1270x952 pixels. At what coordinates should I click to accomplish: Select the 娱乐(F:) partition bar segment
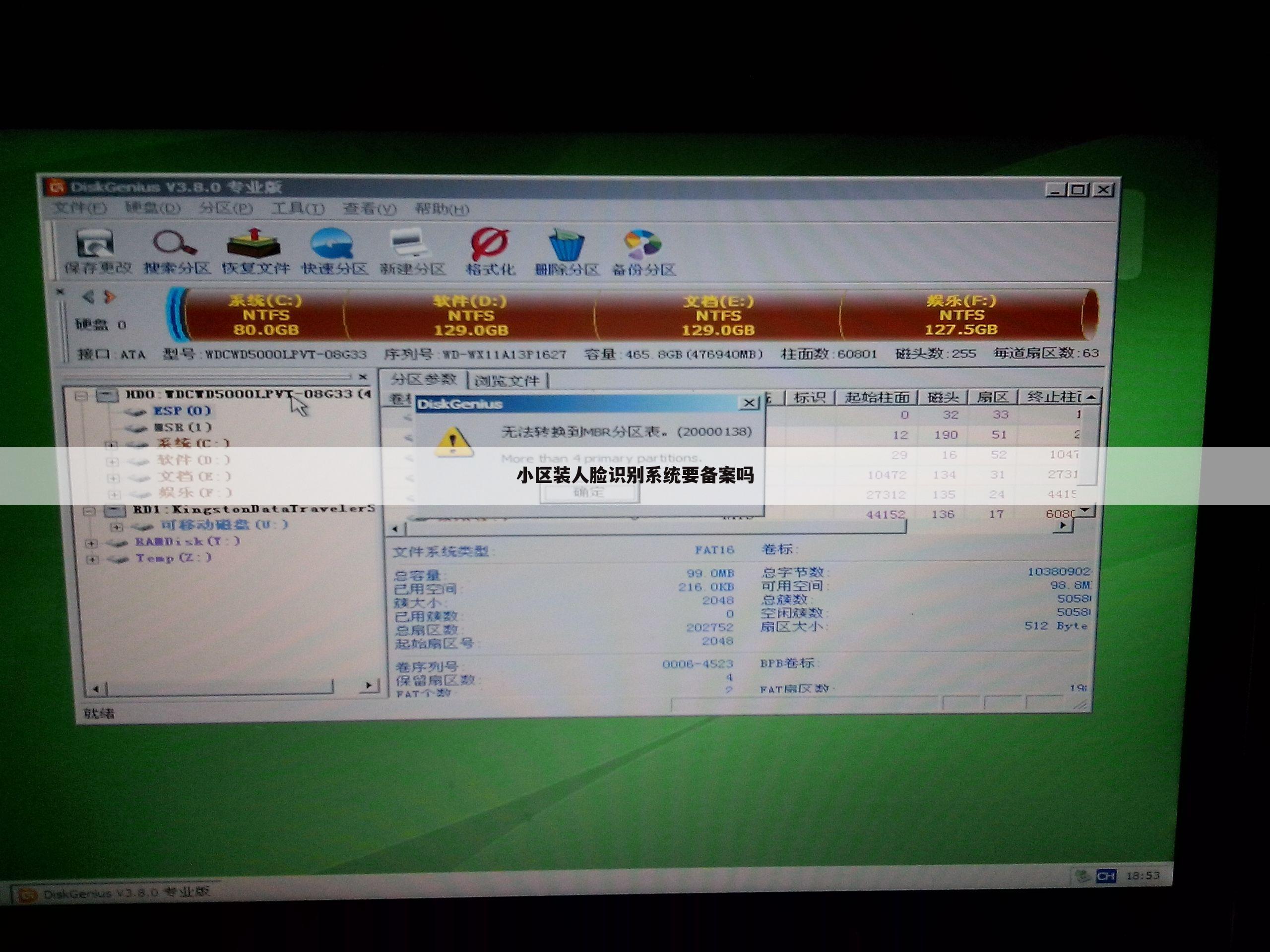click(962, 314)
